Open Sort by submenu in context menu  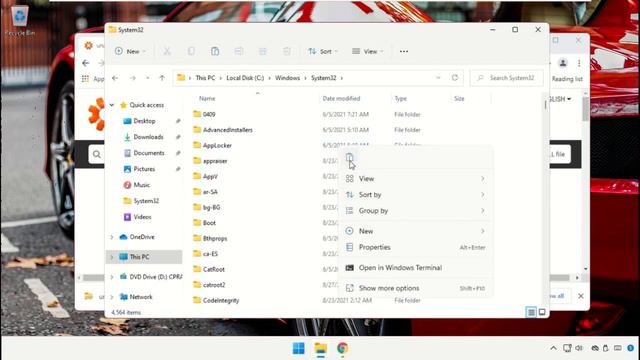[x=416, y=195]
